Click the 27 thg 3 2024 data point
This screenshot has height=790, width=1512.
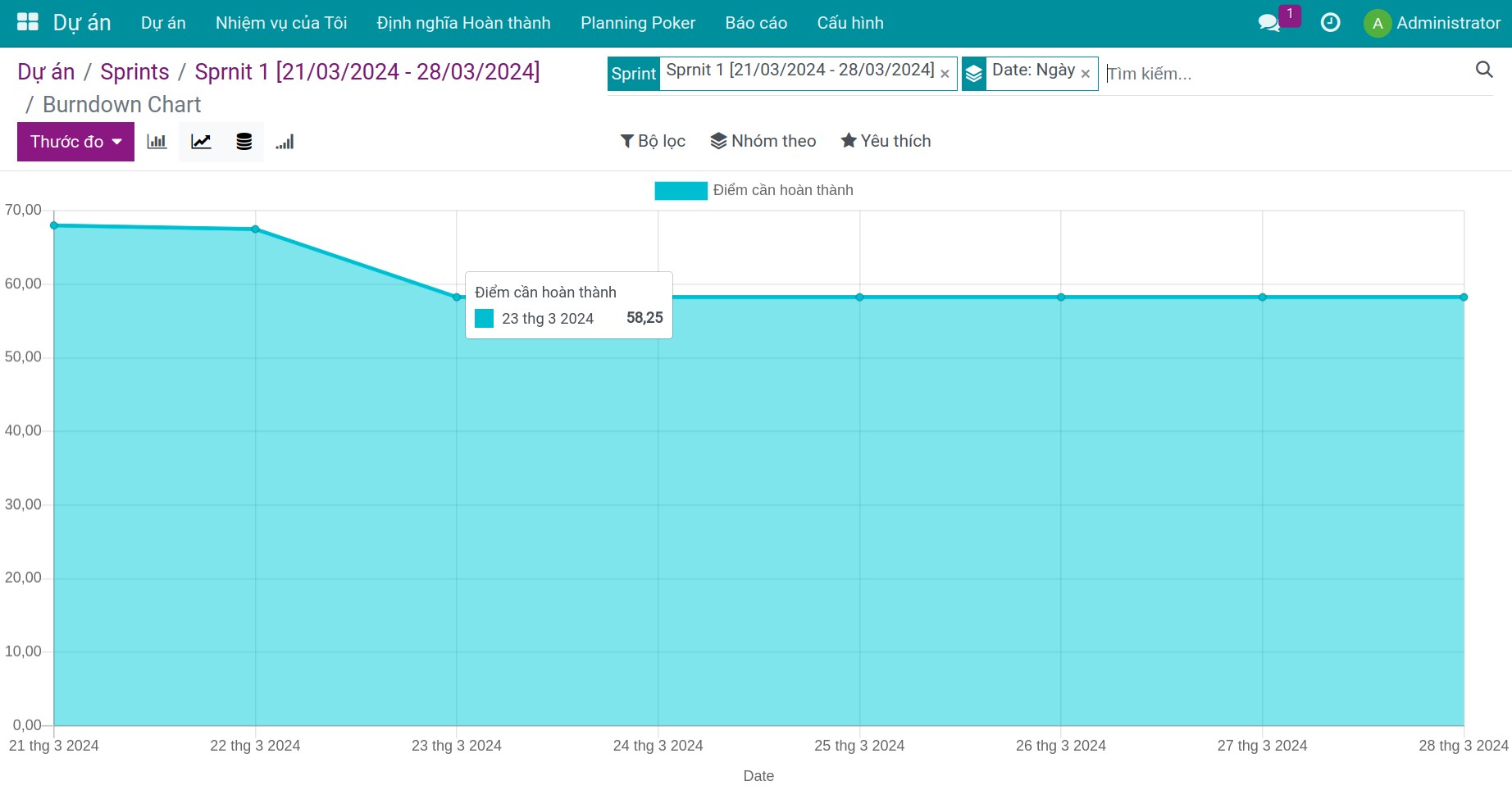click(1263, 297)
